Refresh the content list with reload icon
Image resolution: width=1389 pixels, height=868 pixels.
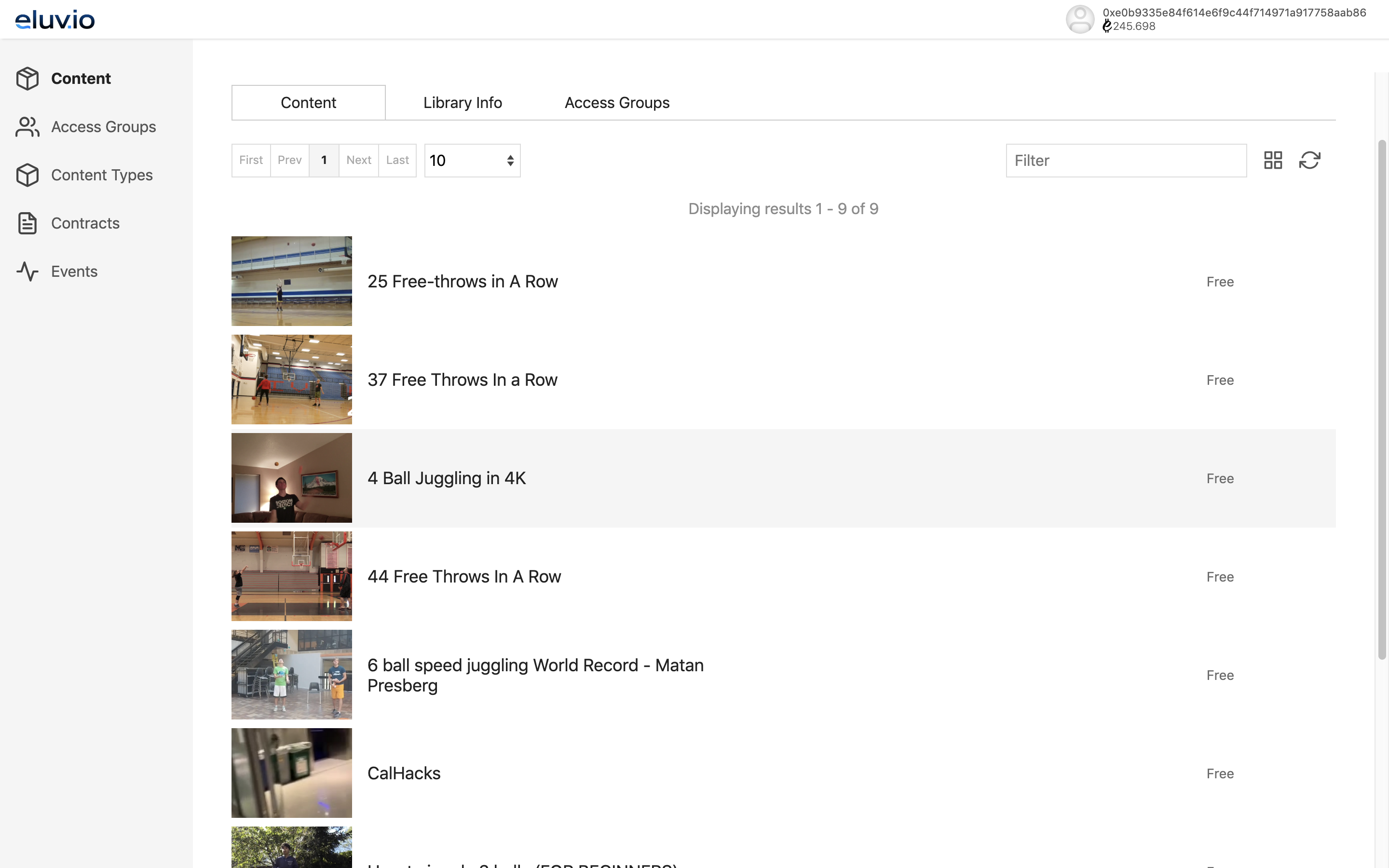click(x=1309, y=160)
